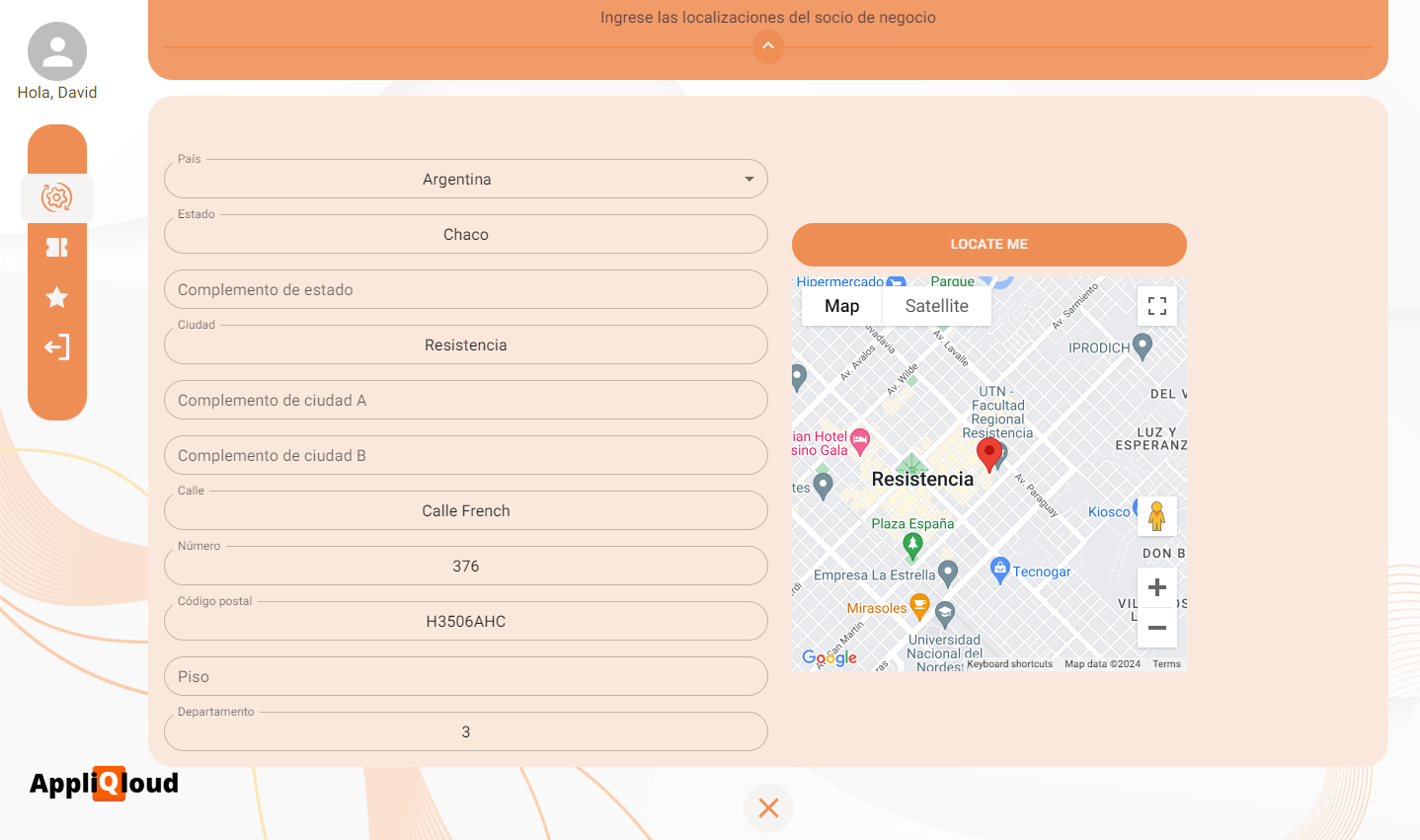The image size is (1420, 840).
Task: Switch to Map view
Action: pyautogui.click(x=840, y=306)
